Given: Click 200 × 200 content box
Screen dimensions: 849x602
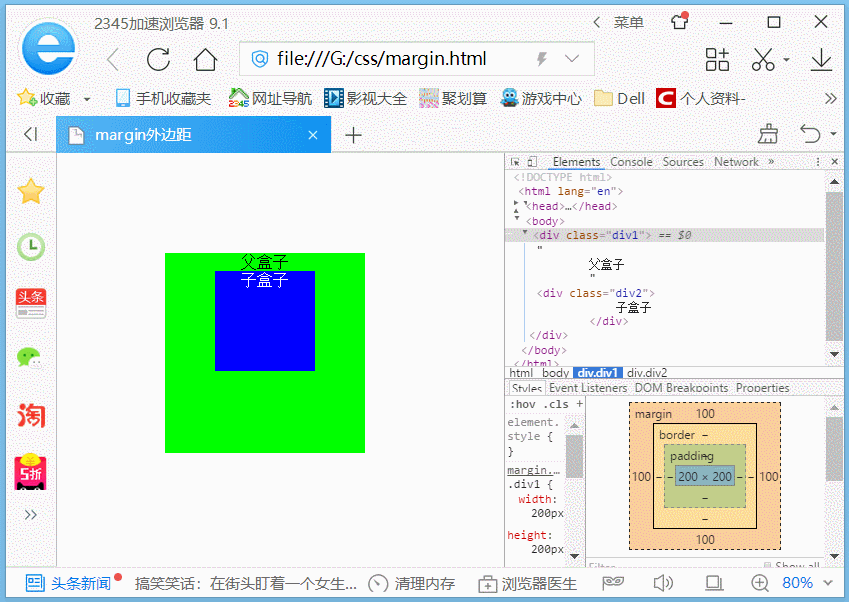Looking at the screenshot, I should tap(704, 476).
